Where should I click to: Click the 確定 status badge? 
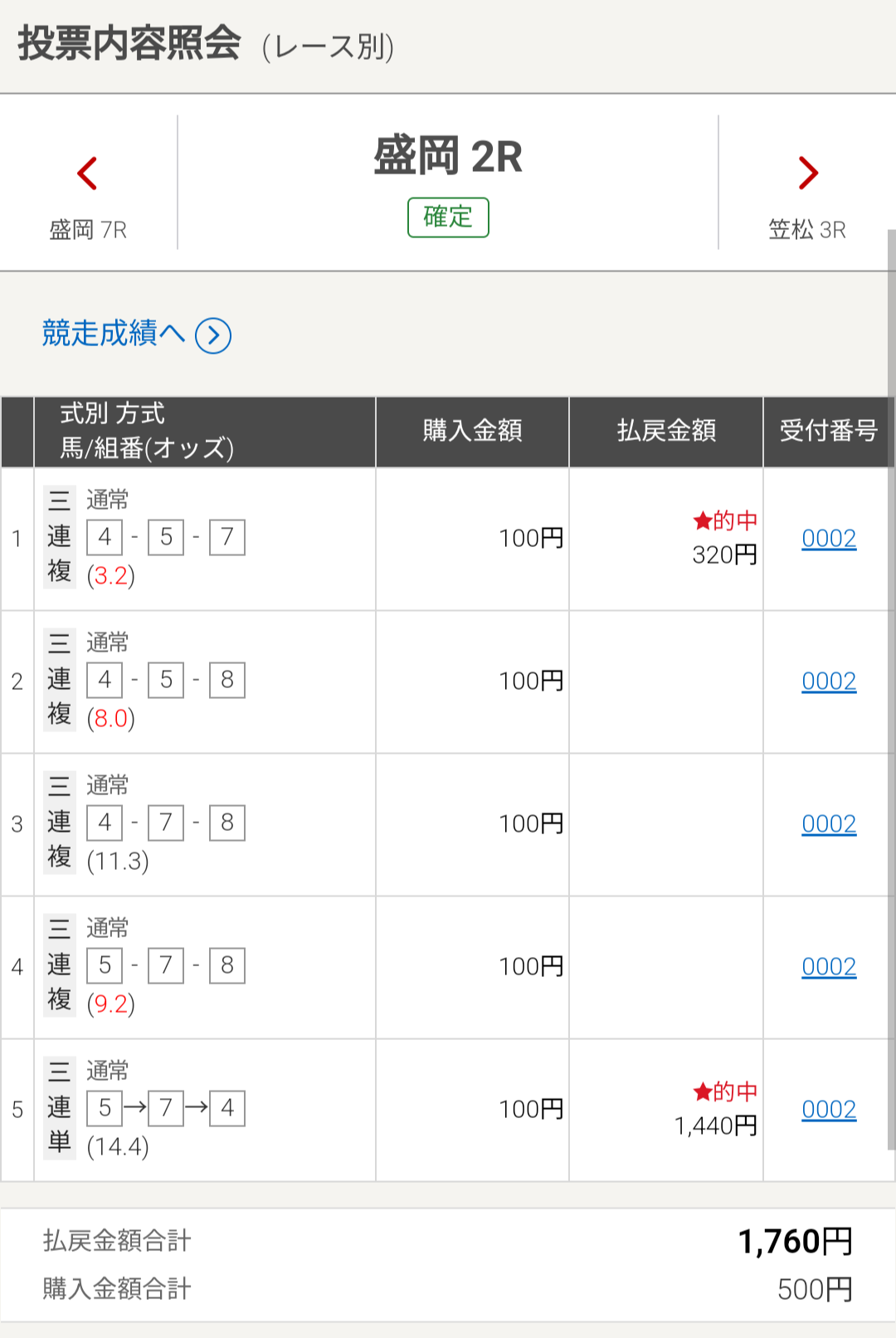pos(448,217)
